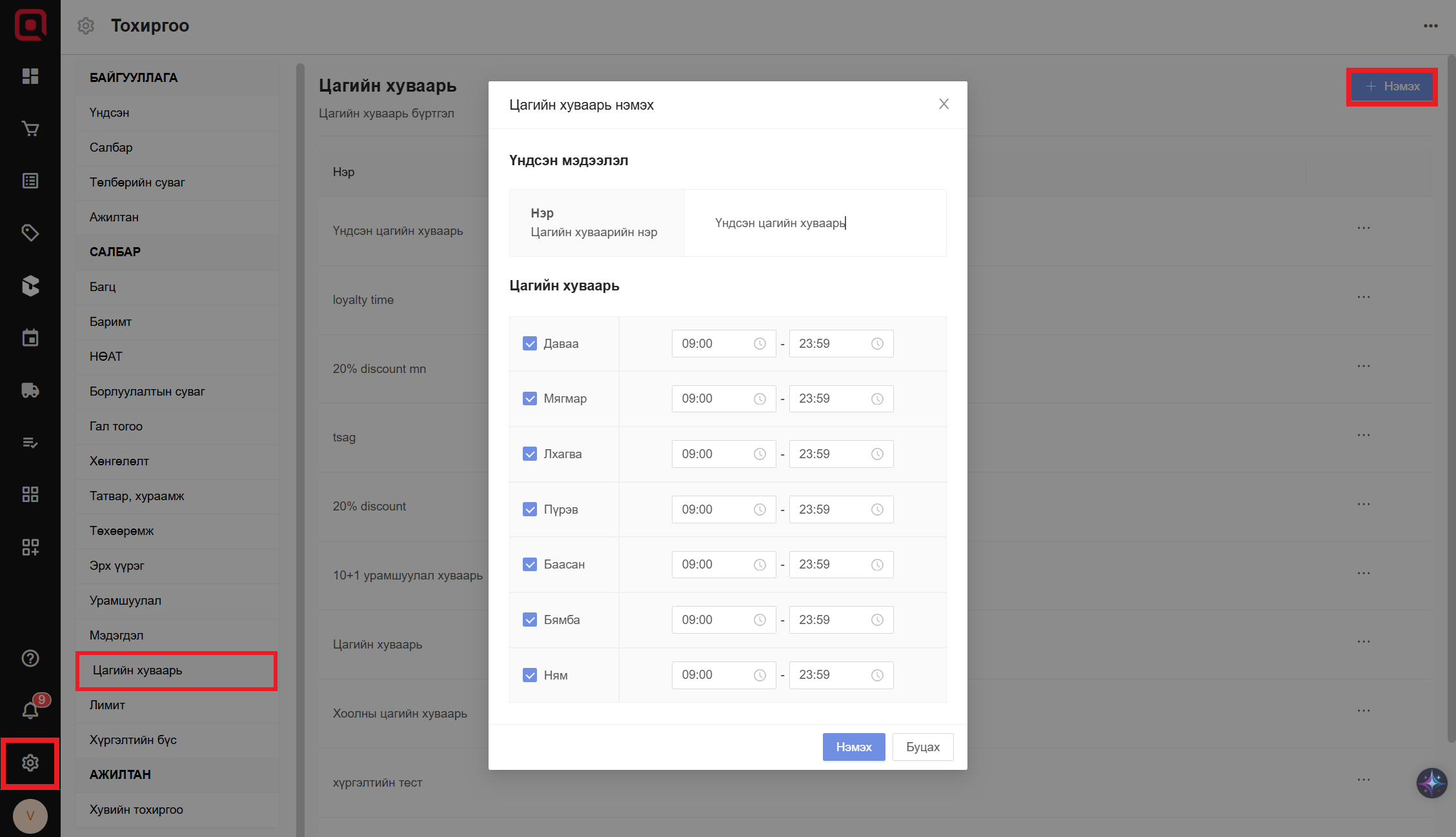This screenshot has width=1456, height=837.
Task: Click the delivery truck sidebar icon
Action: coord(30,390)
